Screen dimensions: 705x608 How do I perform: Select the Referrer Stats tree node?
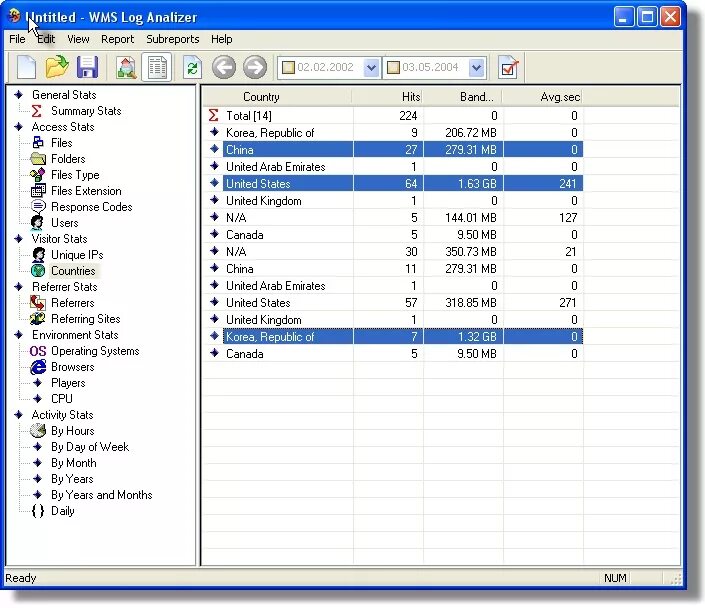tap(64, 287)
